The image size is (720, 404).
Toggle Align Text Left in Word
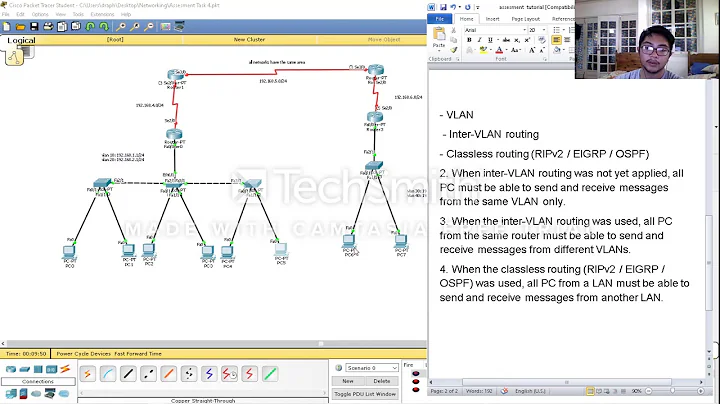pyautogui.click(x=556, y=40)
